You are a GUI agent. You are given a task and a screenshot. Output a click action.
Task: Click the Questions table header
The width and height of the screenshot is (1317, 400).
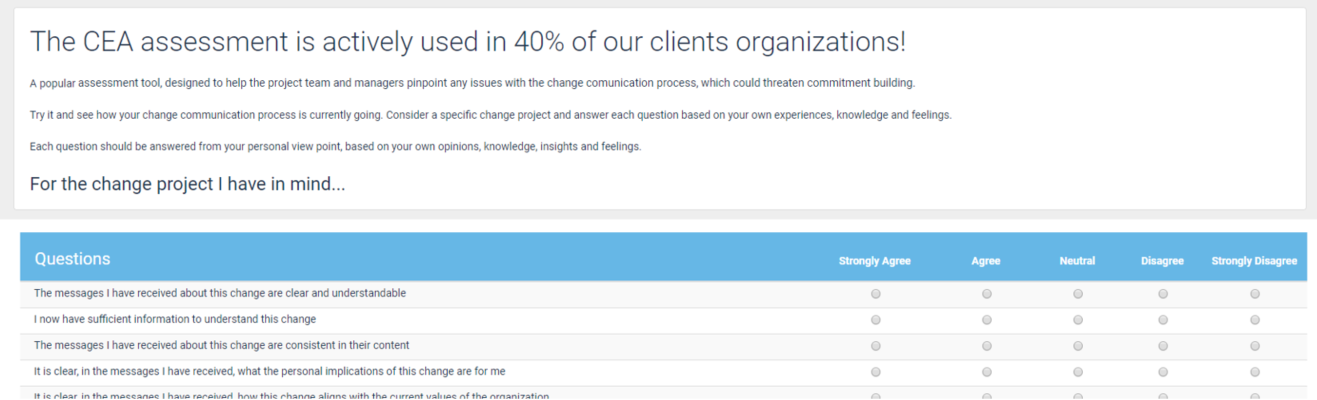click(x=73, y=259)
